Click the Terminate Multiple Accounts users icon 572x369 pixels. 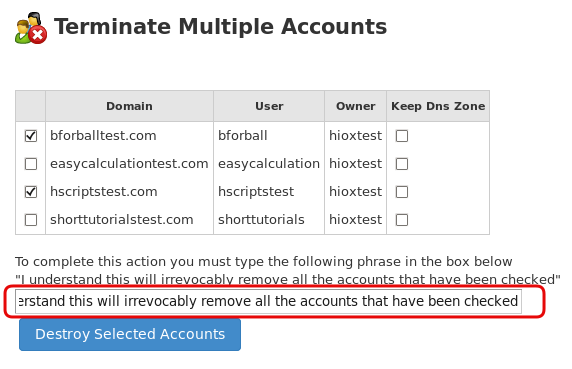coord(31,28)
